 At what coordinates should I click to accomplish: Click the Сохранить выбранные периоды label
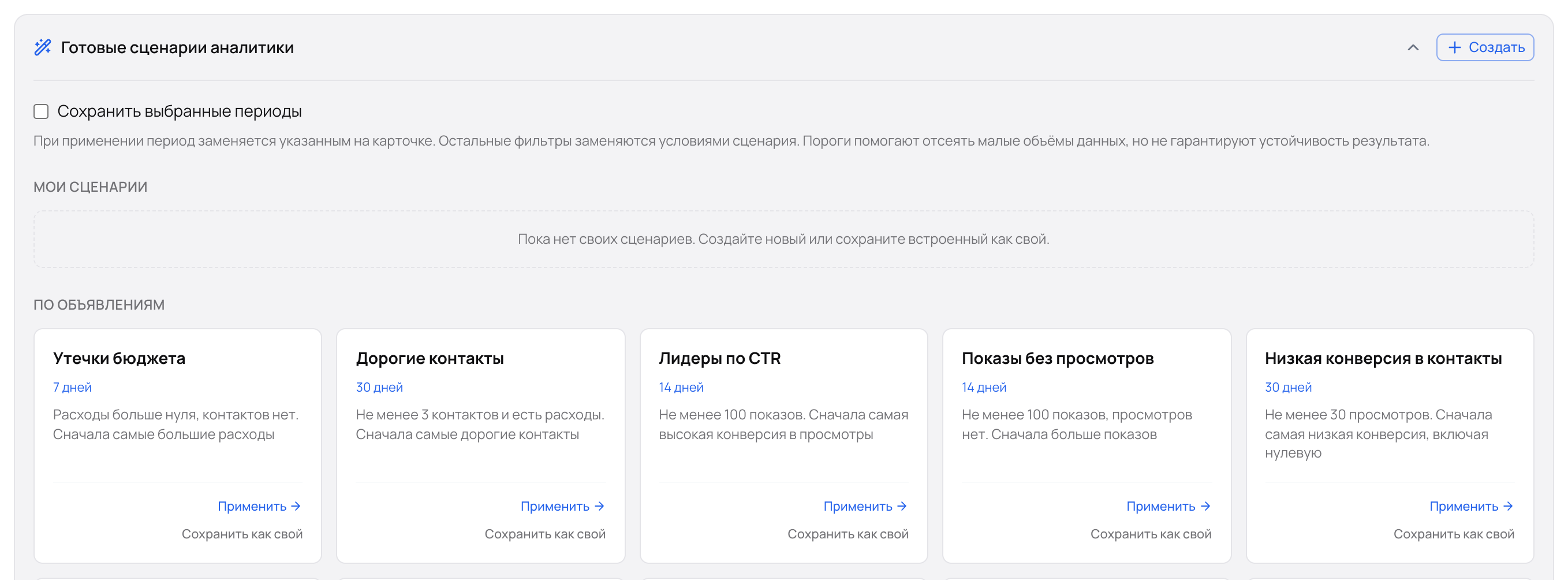pyautogui.click(x=180, y=111)
